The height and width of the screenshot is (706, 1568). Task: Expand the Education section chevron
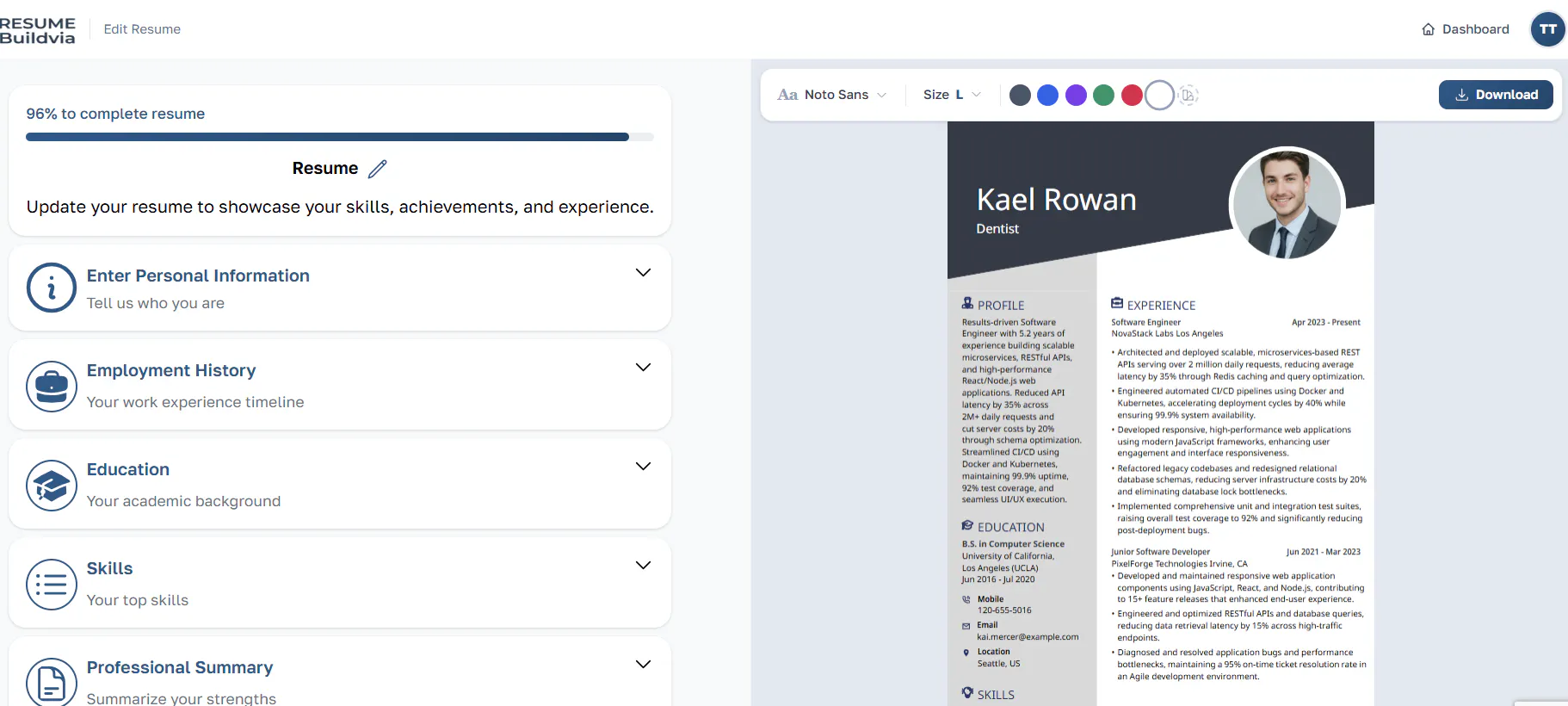click(x=643, y=467)
